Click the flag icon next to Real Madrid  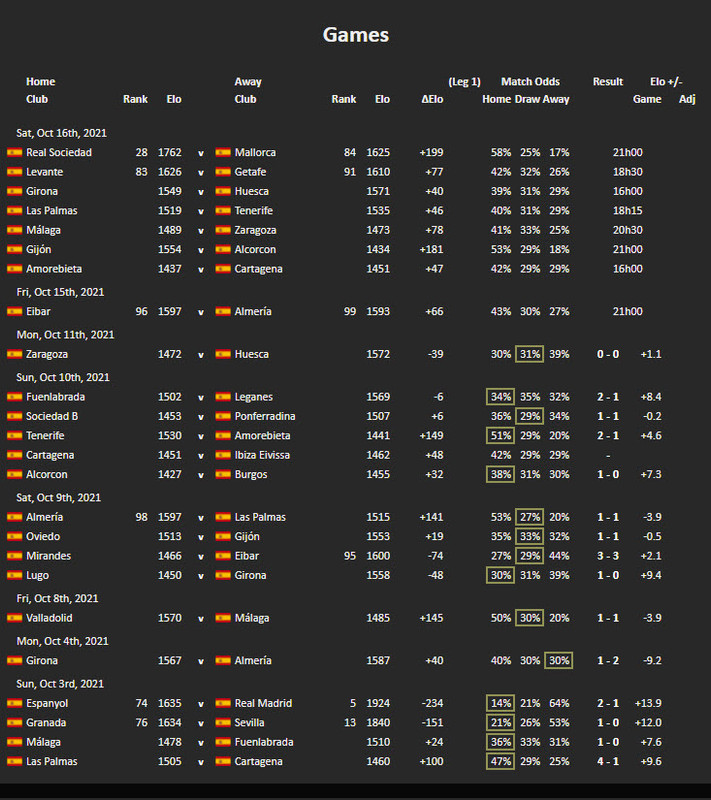223,704
